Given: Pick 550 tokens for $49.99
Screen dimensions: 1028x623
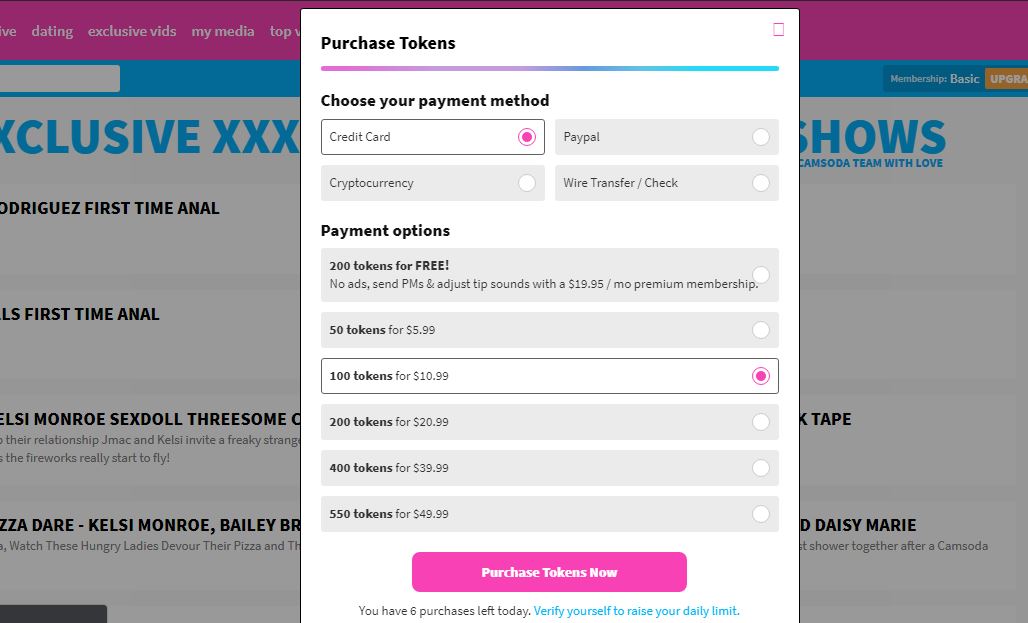Looking at the screenshot, I should pyautogui.click(x=549, y=513).
